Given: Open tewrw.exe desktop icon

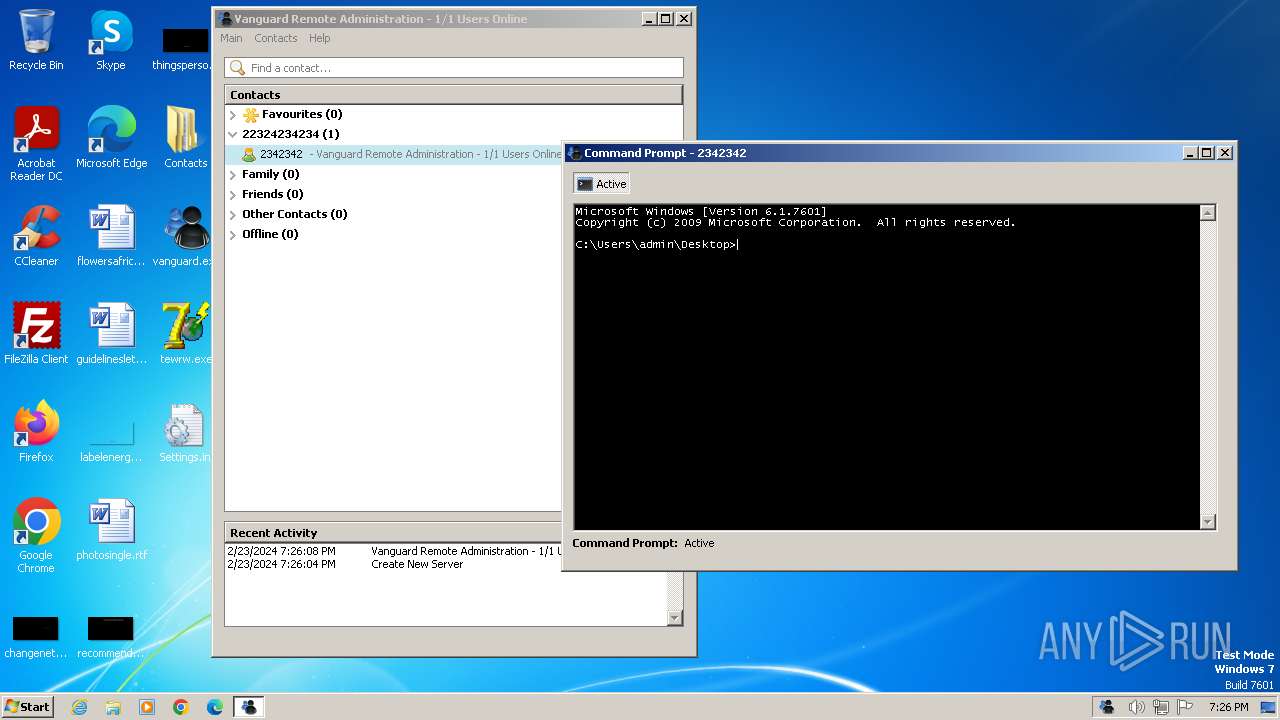Looking at the screenshot, I should (x=186, y=334).
